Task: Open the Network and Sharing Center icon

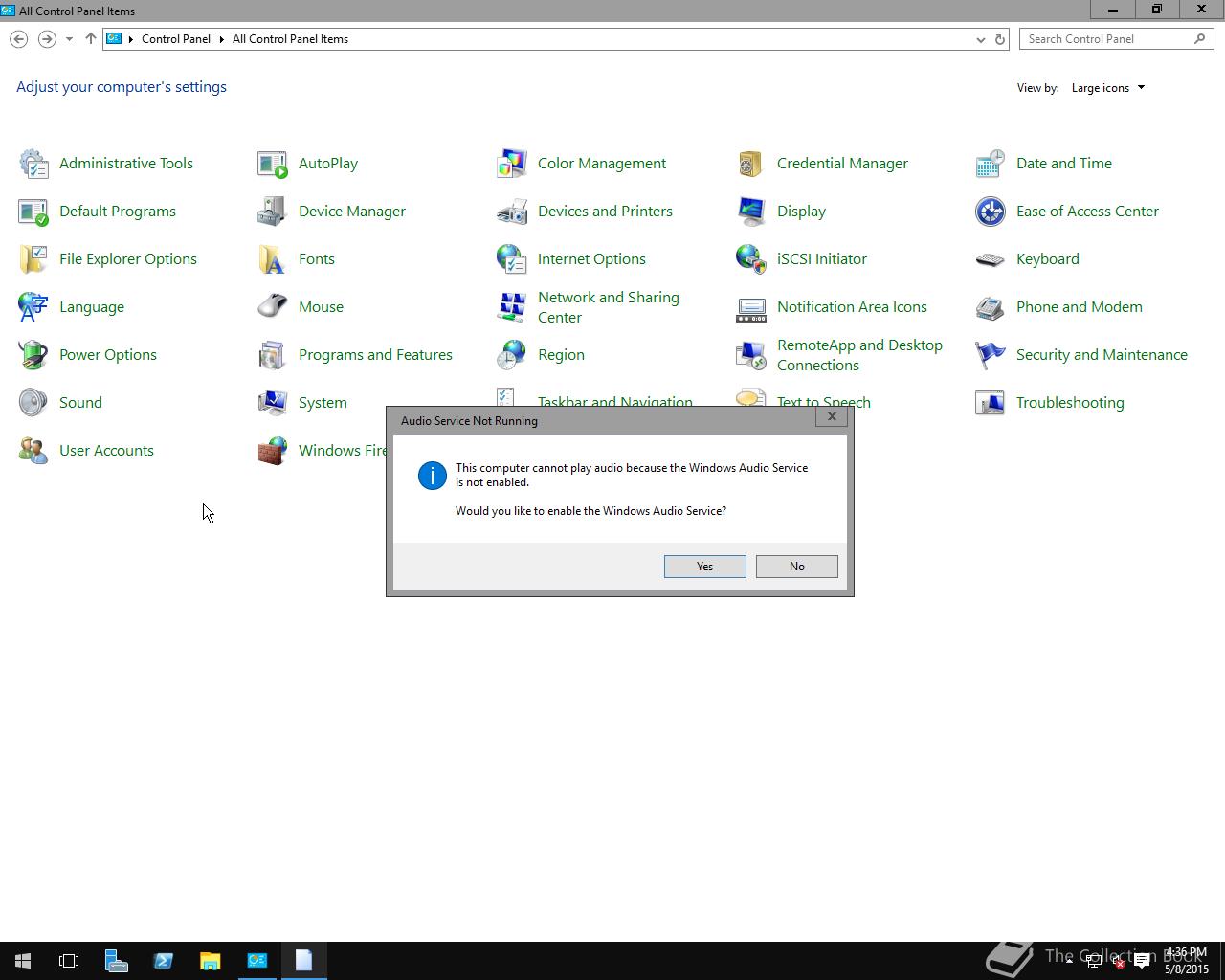Action: (x=512, y=307)
